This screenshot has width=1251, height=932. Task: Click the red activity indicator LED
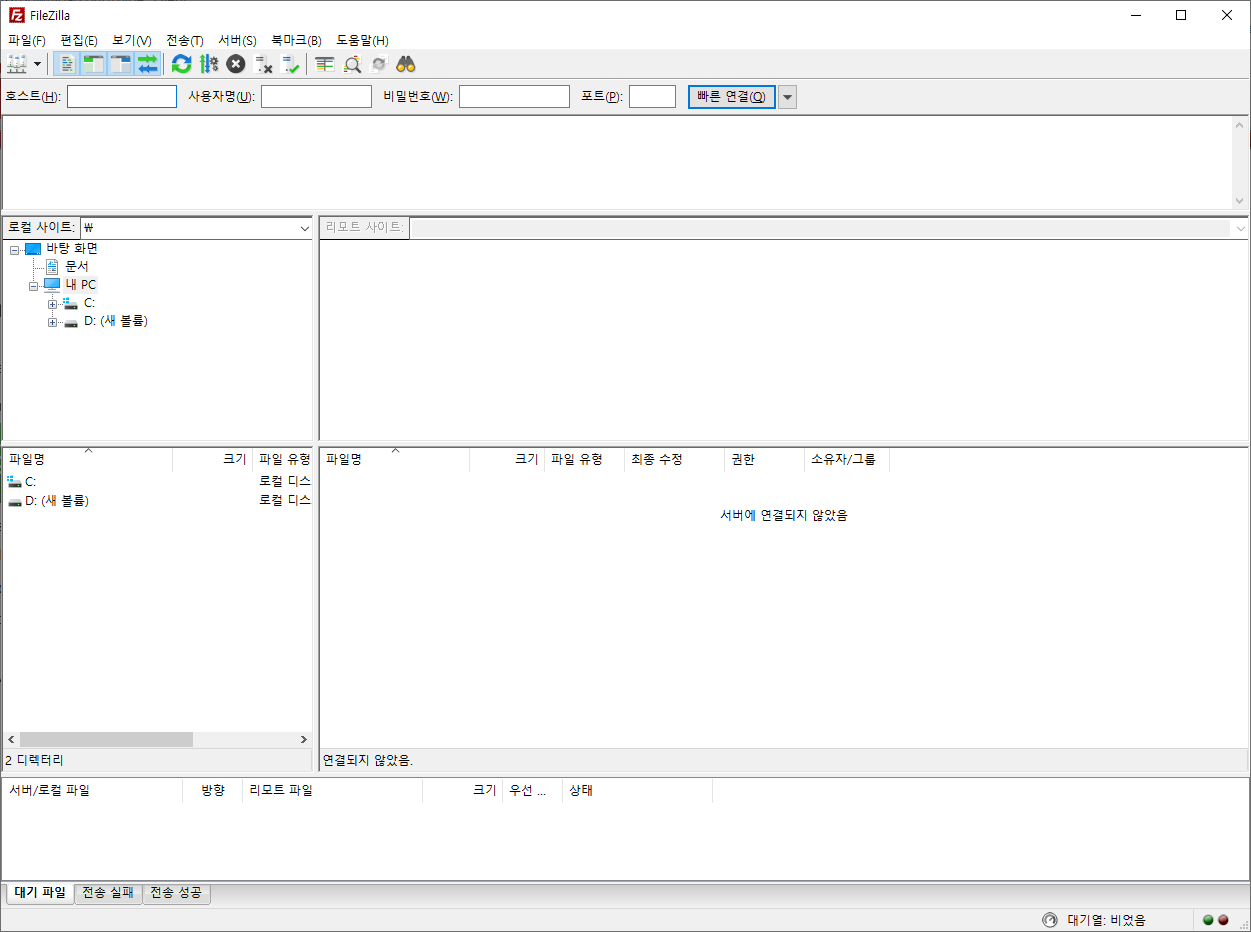[x=1223, y=920]
